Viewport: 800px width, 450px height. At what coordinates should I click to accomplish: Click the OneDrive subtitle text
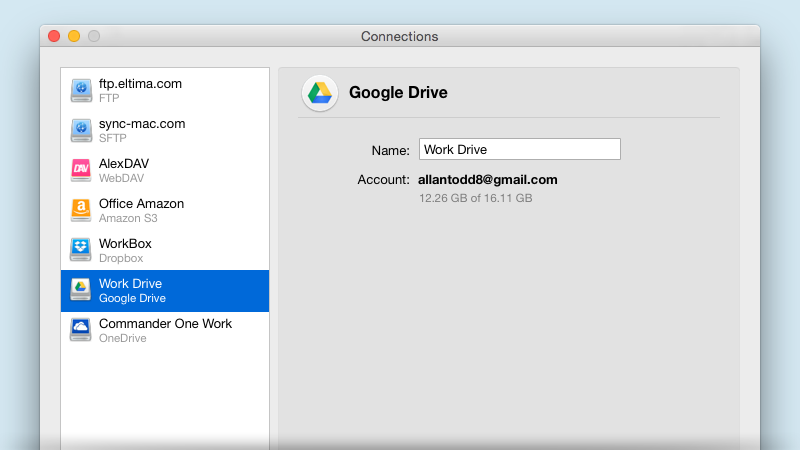(x=122, y=338)
